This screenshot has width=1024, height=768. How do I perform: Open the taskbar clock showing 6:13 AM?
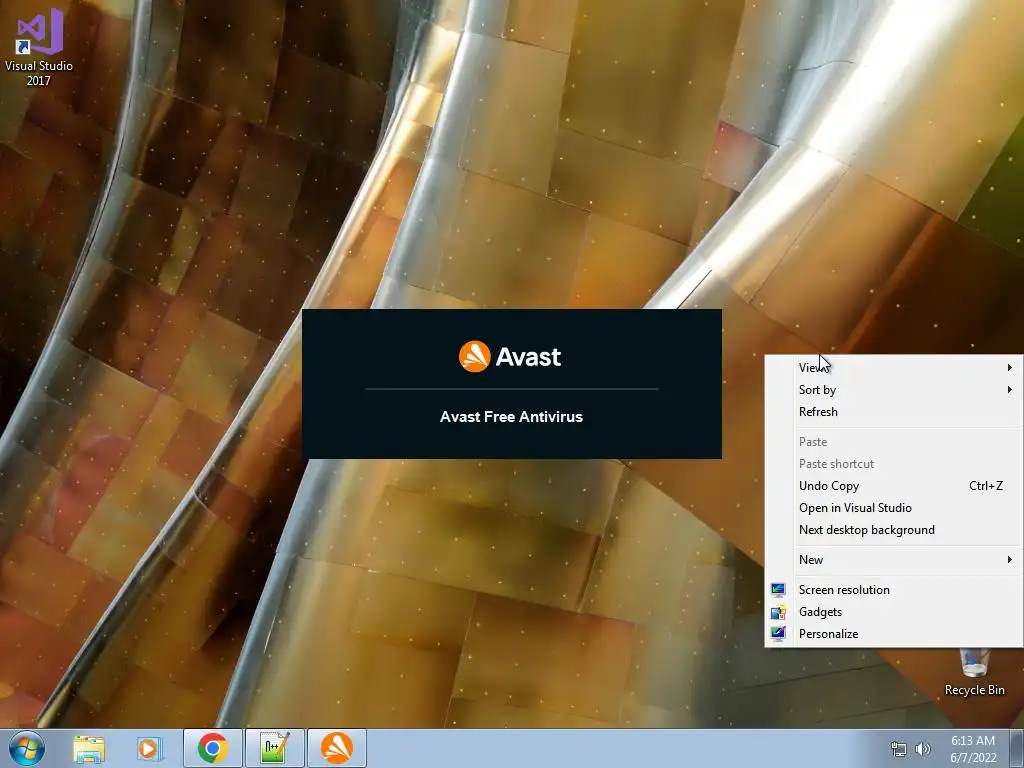pos(973,749)
